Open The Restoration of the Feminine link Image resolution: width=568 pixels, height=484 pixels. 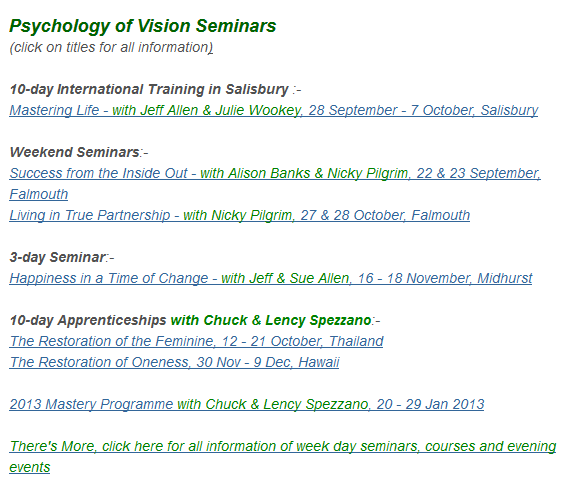tap(196, 341)
